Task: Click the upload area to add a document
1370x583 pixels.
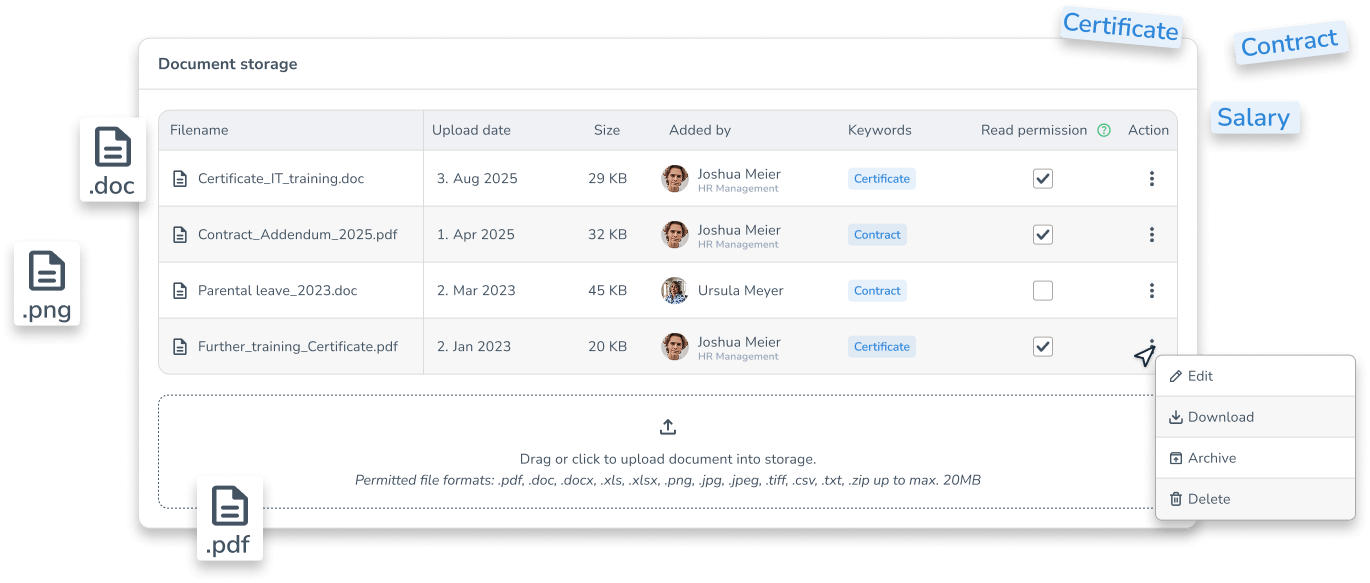Action: 668,450
